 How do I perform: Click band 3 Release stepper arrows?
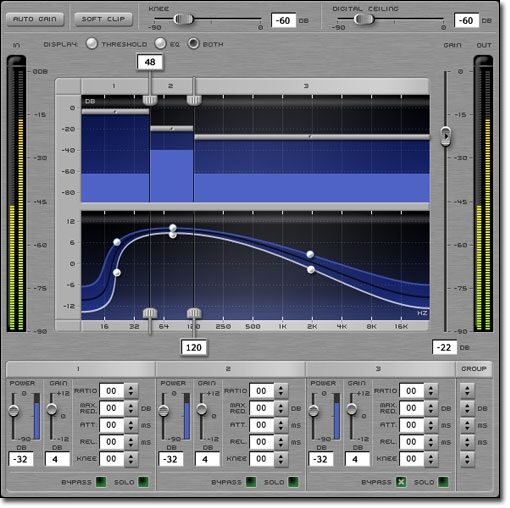click(431, 442)
